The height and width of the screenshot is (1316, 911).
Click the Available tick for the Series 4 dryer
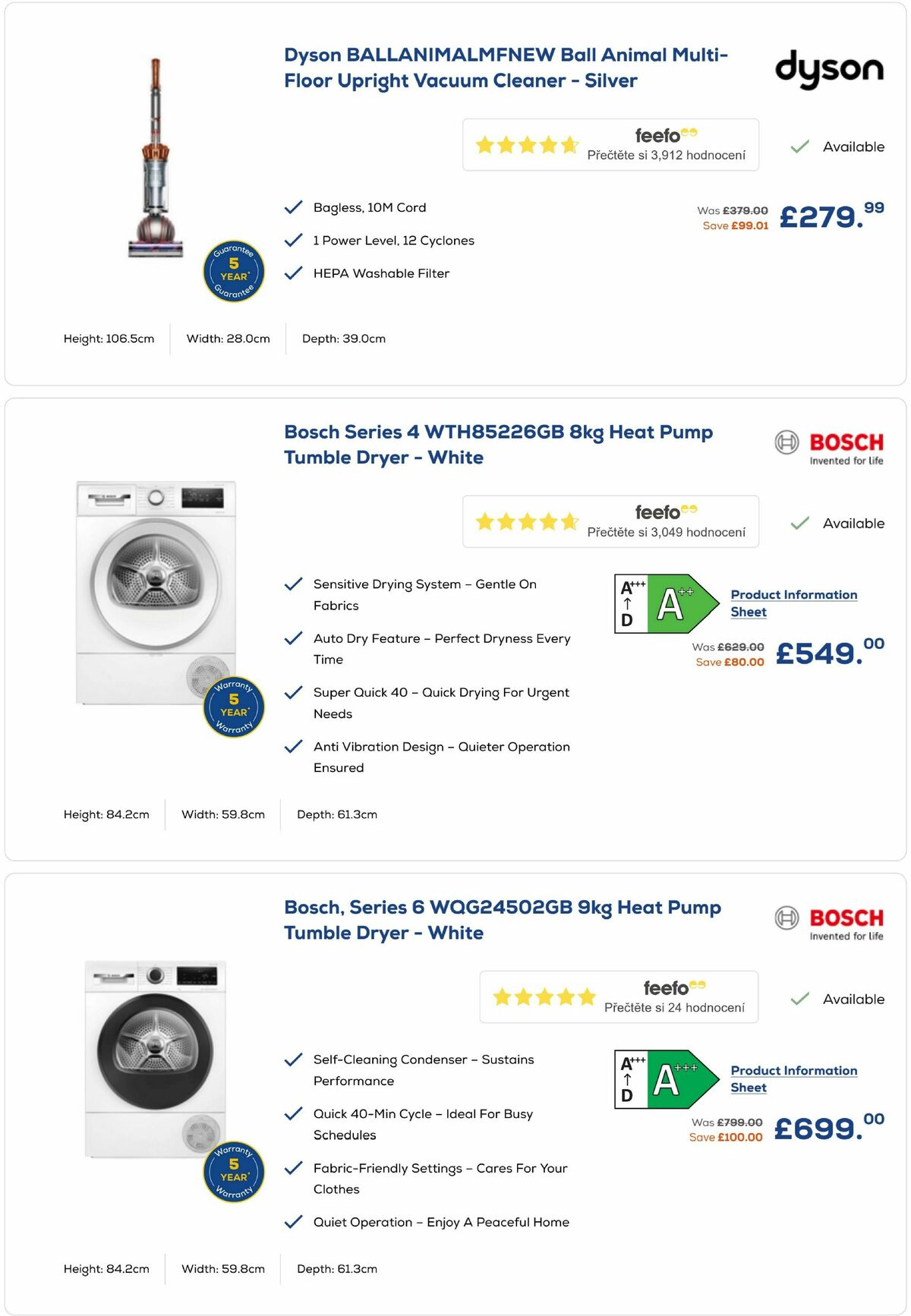pos(798,523)
